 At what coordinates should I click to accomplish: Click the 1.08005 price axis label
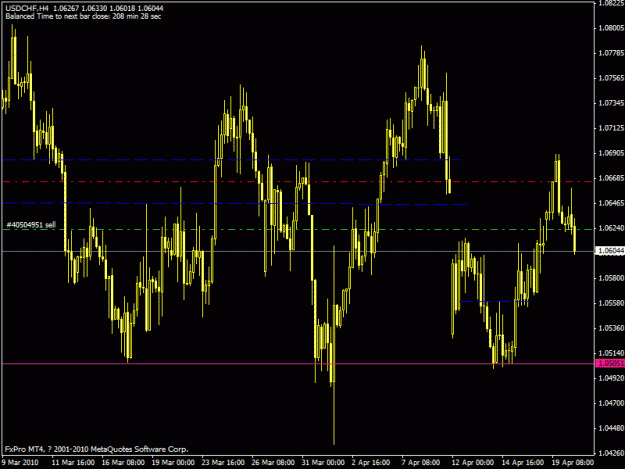(611, 28)
